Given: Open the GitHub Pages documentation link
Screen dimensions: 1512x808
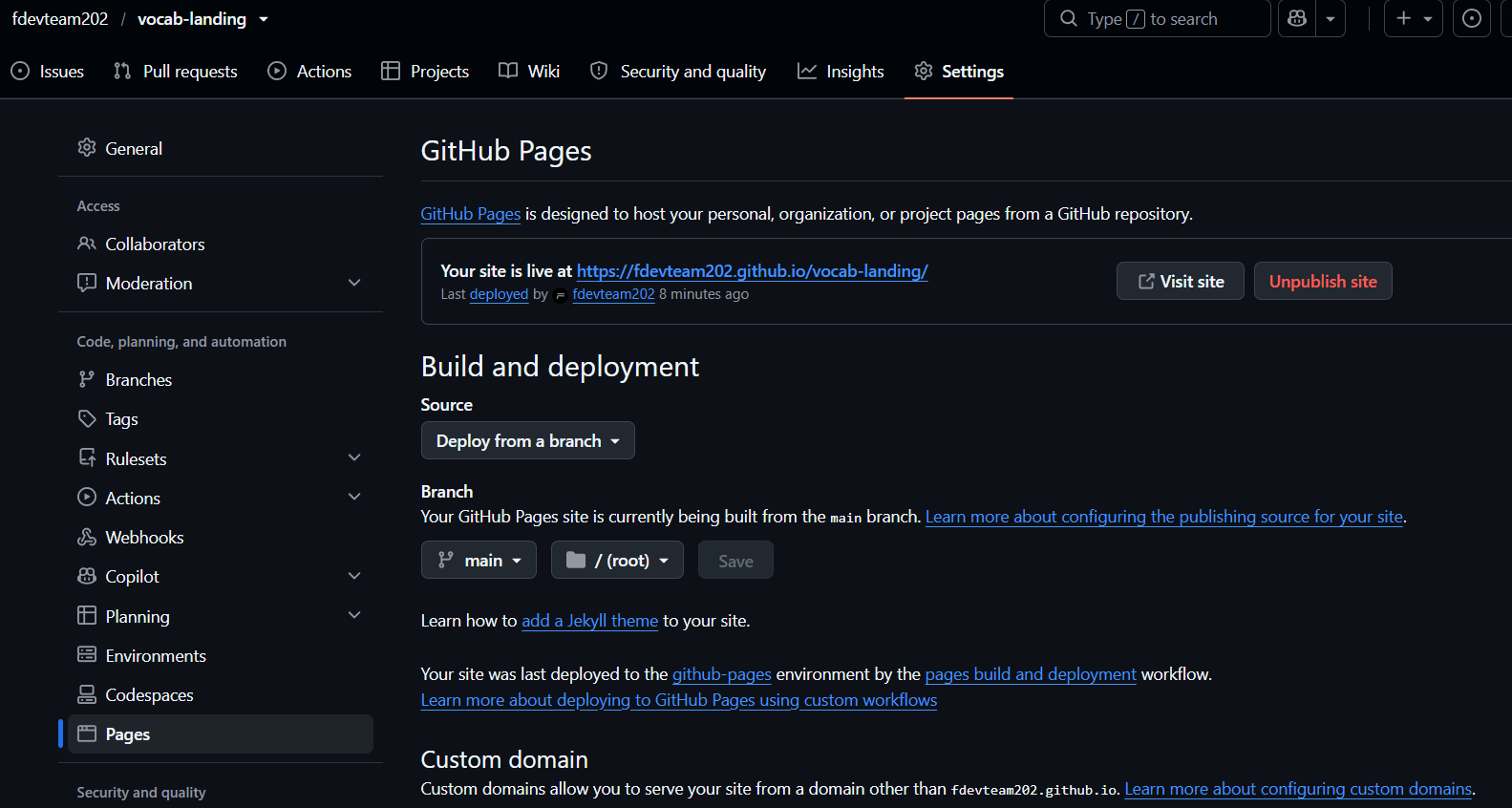Looking at the screenshot, I should pyautogui.click(x=471, y=214).
